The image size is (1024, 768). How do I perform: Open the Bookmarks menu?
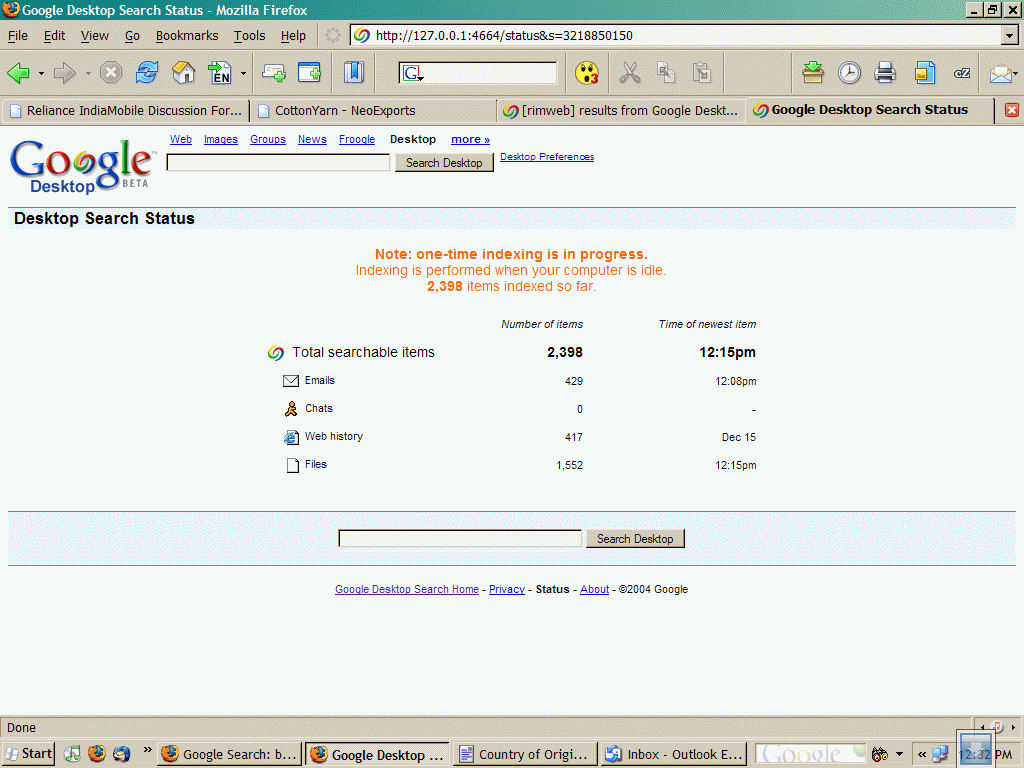pos(187,36)
